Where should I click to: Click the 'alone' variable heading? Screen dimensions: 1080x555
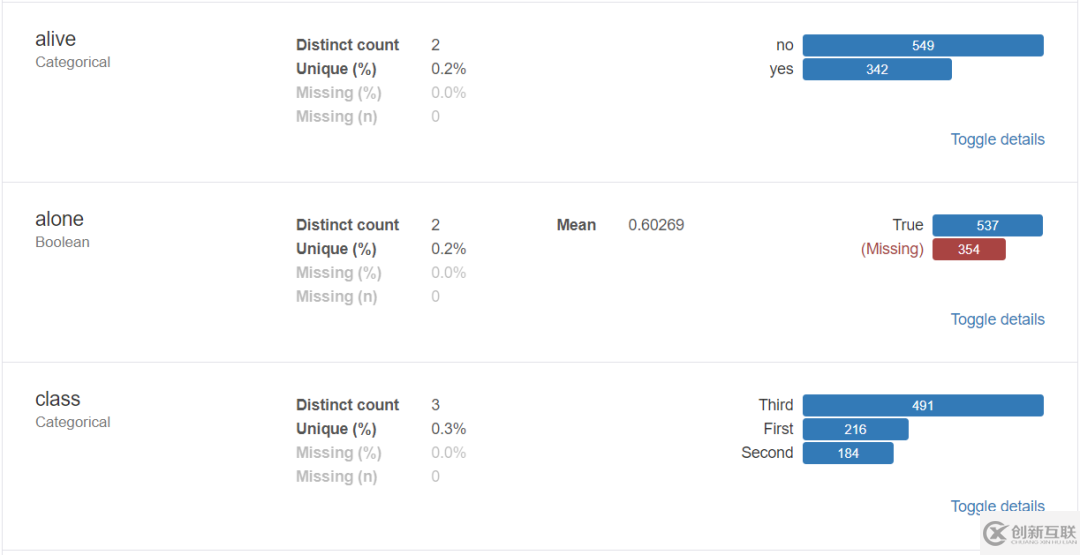[60, 220]
